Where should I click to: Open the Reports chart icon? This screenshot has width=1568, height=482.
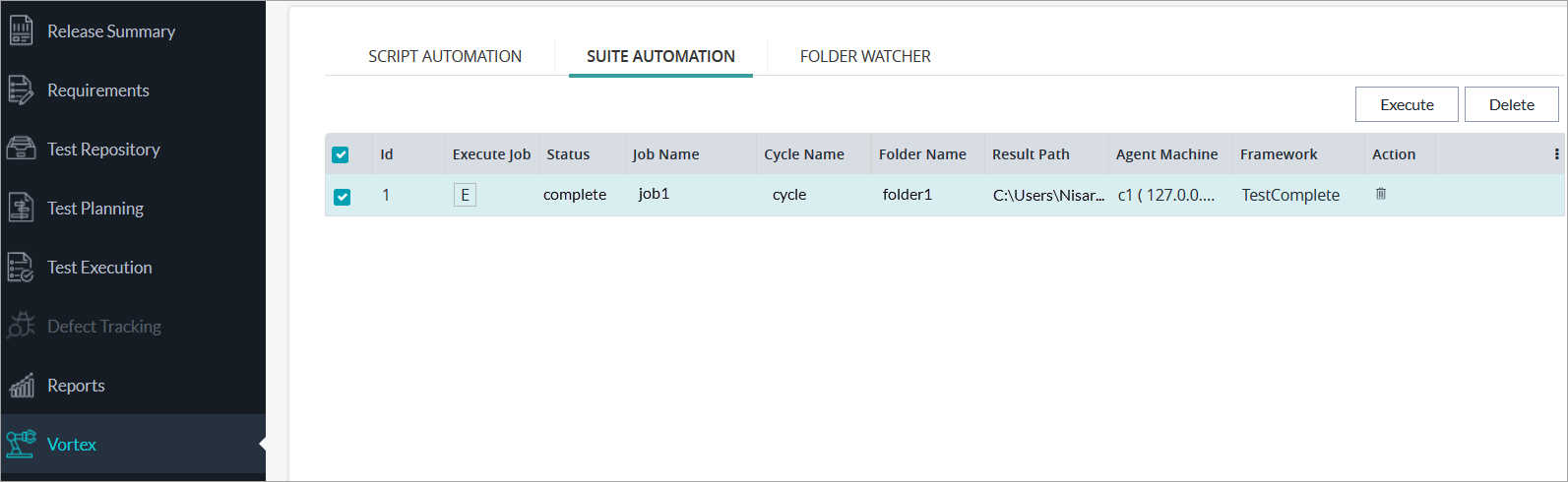point(21,385)
